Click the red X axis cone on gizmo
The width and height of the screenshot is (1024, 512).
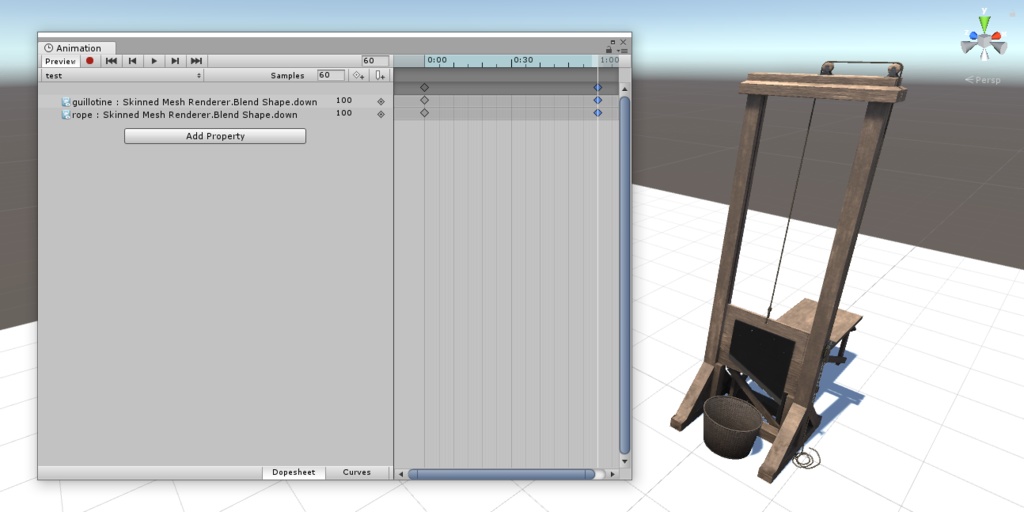(x=996, y=36)
